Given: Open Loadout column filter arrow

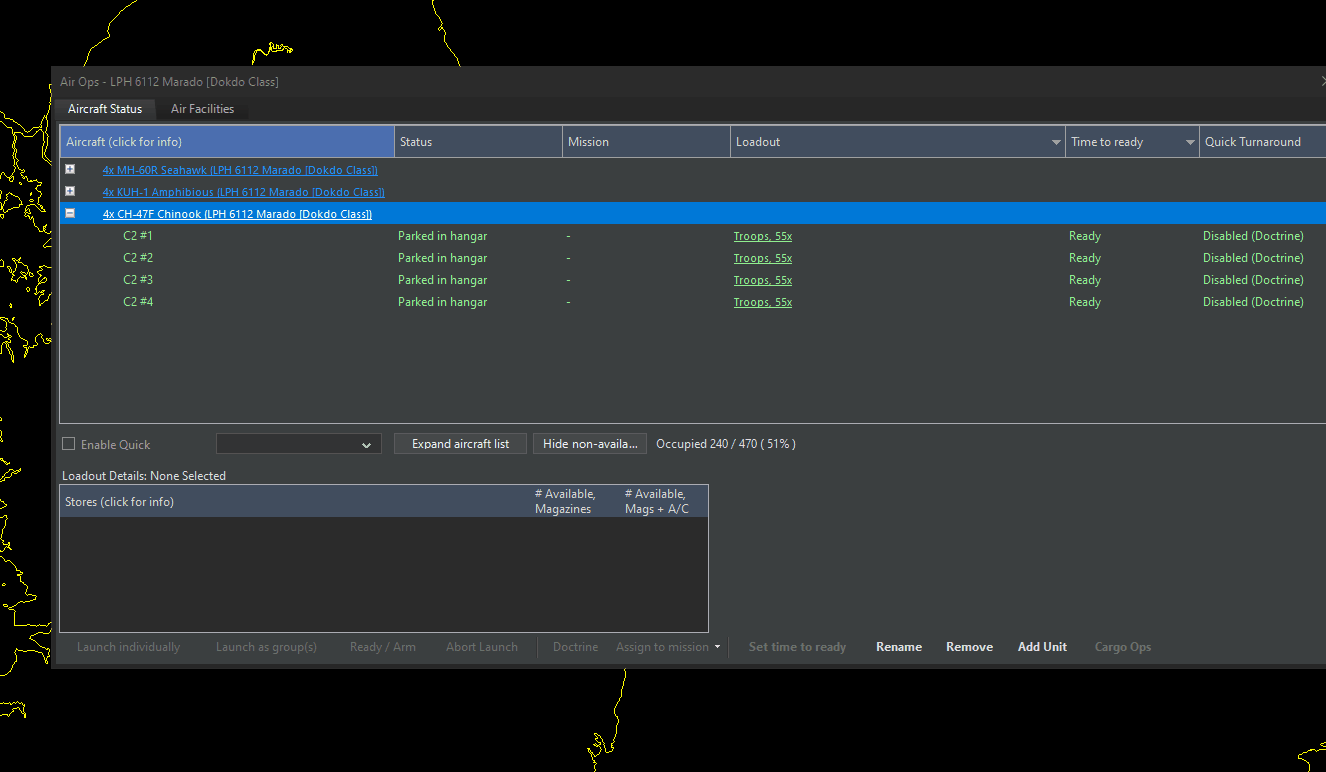Looking at the screenshot, I should (x=1056, y=143).
